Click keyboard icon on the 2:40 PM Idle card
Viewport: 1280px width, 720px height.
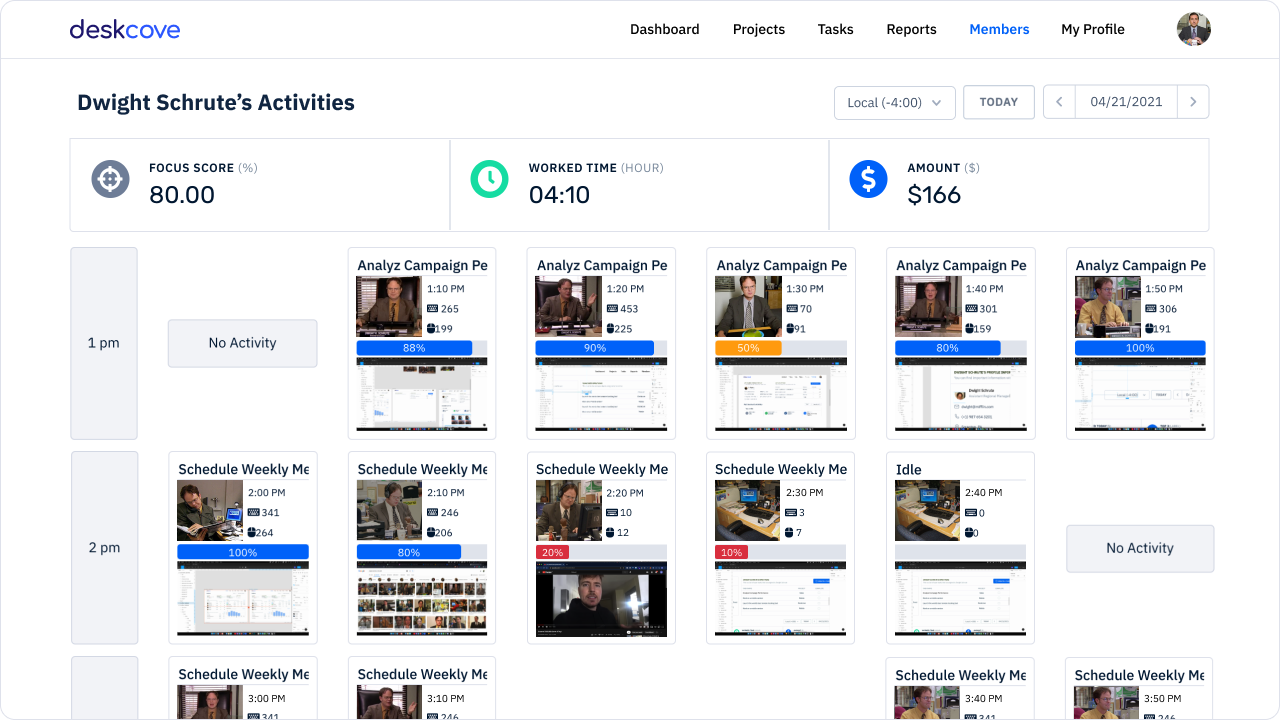[971, 513]
